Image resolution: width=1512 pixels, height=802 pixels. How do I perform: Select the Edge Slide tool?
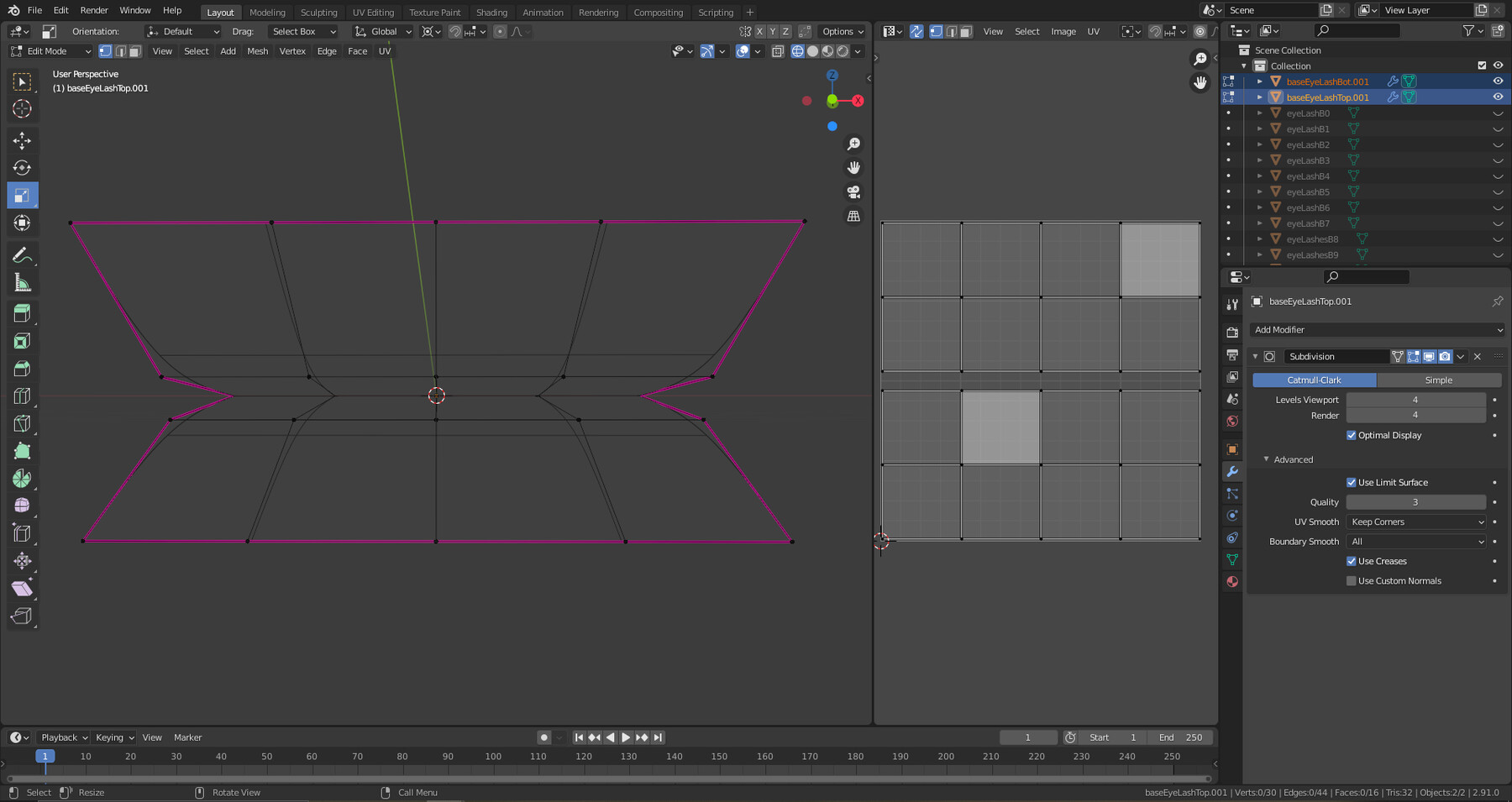point(23,533)
